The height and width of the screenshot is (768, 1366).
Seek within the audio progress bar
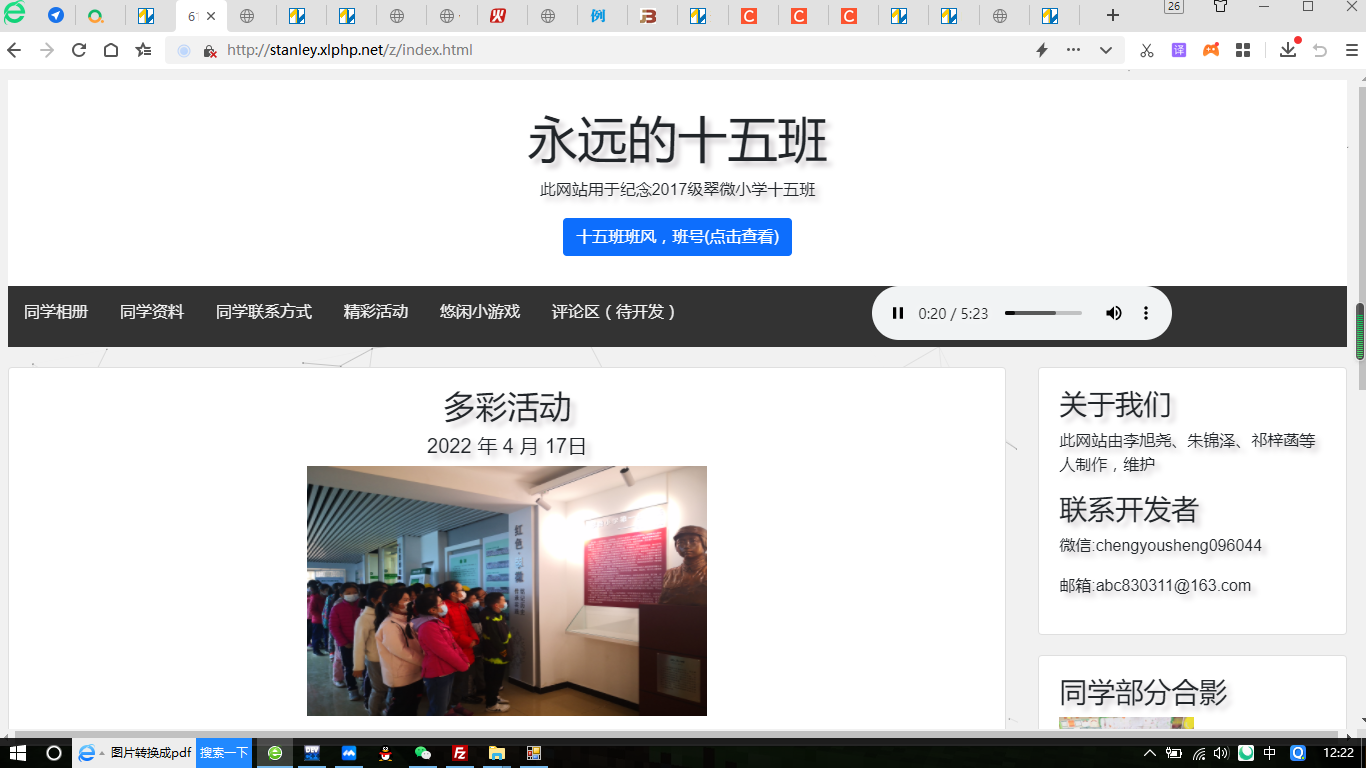1043,313
